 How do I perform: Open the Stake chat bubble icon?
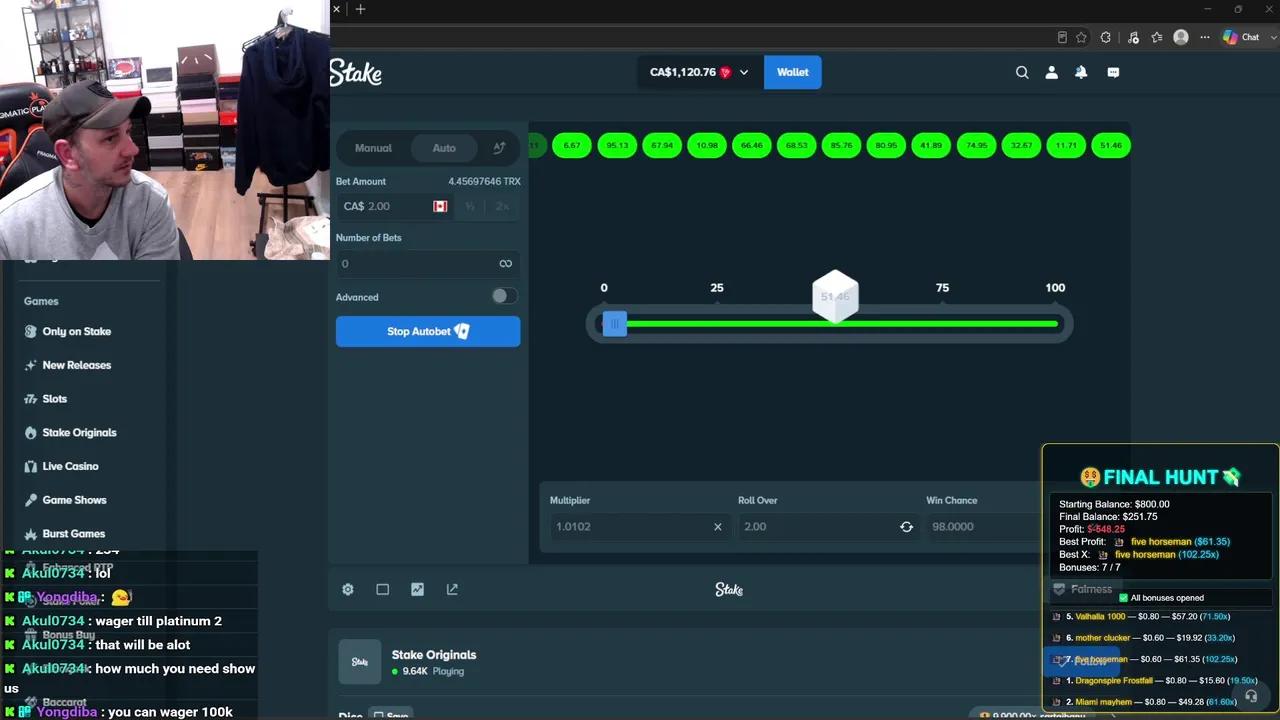pos(1113,72)
